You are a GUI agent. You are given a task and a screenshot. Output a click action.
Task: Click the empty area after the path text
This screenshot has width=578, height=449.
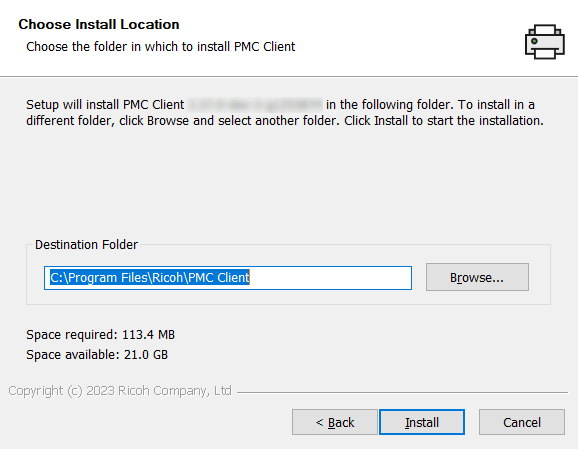click(x=330, y=278)
